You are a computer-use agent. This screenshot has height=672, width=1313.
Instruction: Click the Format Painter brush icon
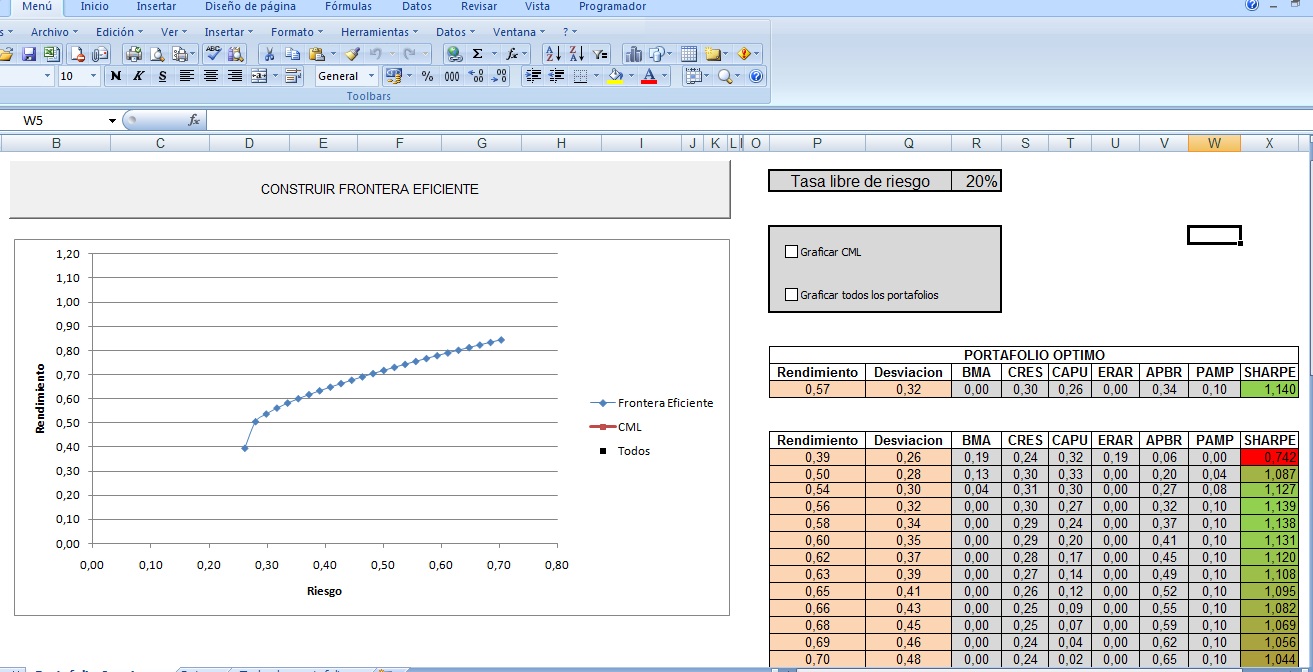point(353,54)
